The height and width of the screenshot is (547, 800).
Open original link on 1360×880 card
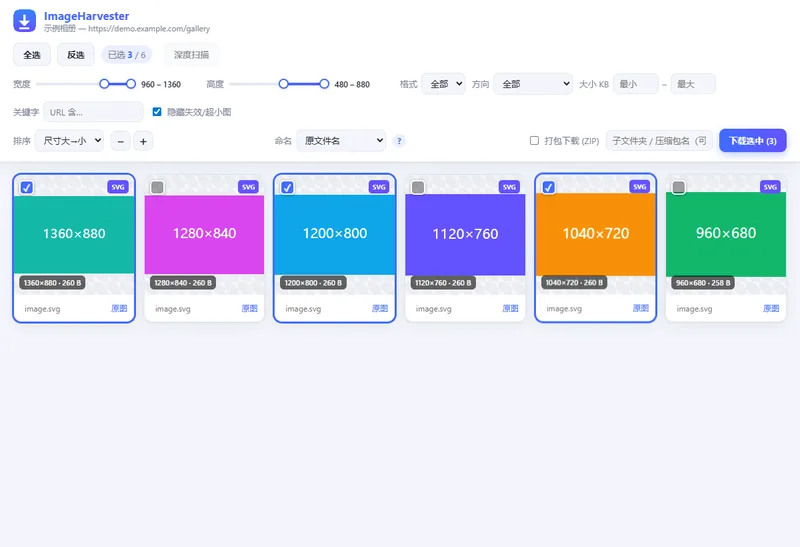click(119, 308)
